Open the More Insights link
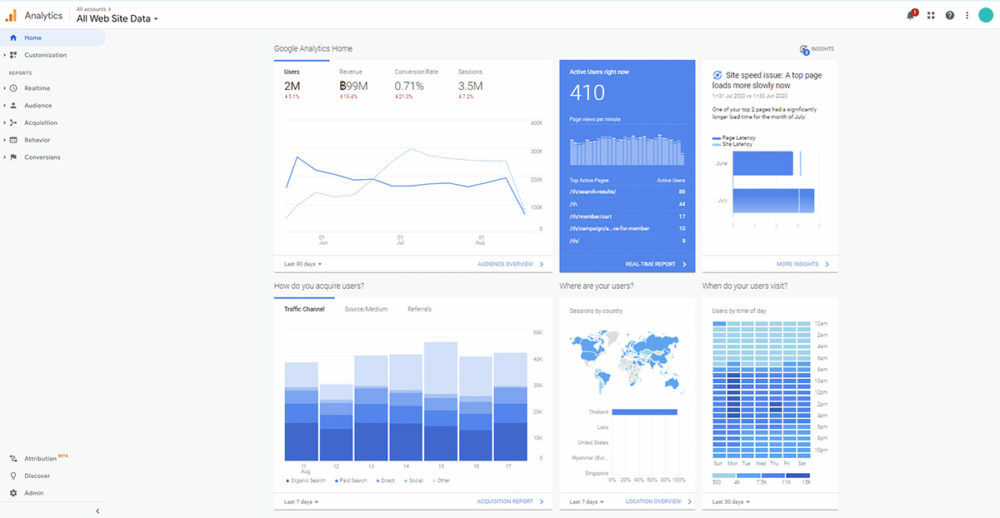The image size is (1000, 518). pyautogui.click(x=803, y=263)
